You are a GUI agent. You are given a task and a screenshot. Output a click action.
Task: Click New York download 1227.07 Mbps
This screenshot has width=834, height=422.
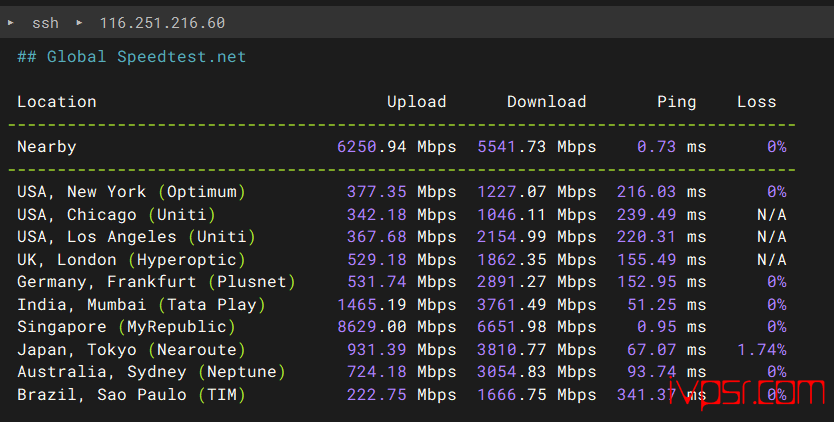click(537, 192)
